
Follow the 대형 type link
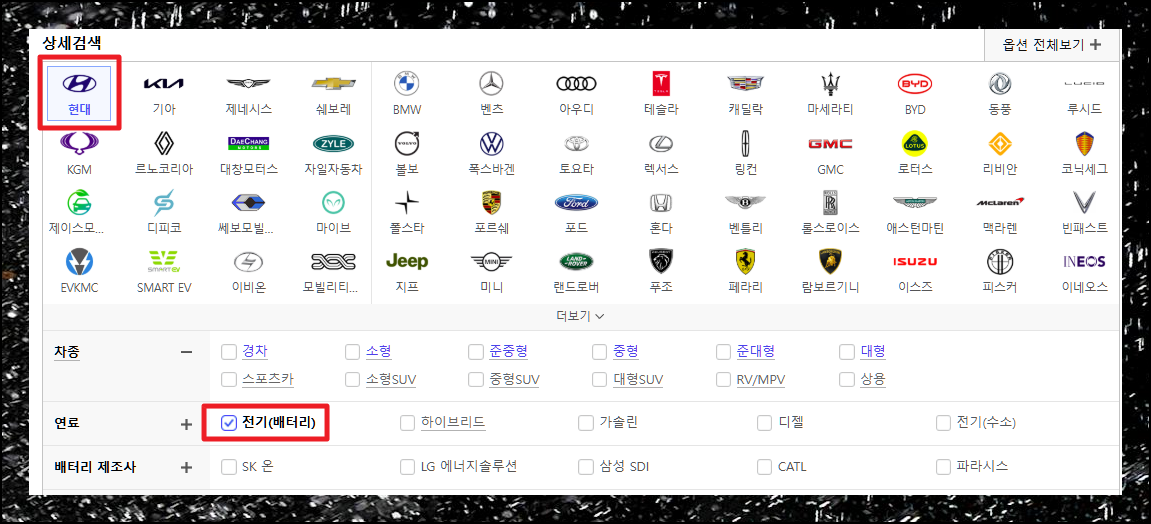[x=874, y=352]
